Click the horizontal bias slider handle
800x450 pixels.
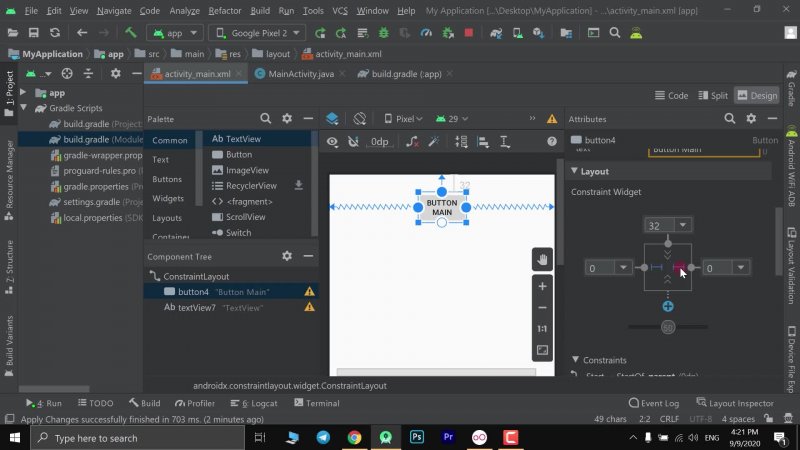pos(668,327)
